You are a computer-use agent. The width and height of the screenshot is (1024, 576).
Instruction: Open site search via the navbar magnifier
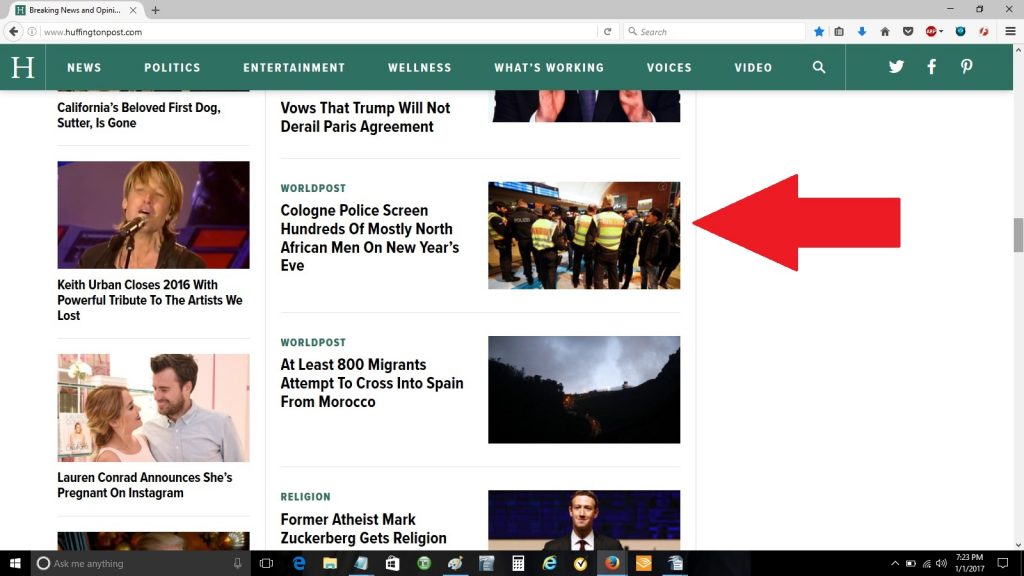[819, 67]
